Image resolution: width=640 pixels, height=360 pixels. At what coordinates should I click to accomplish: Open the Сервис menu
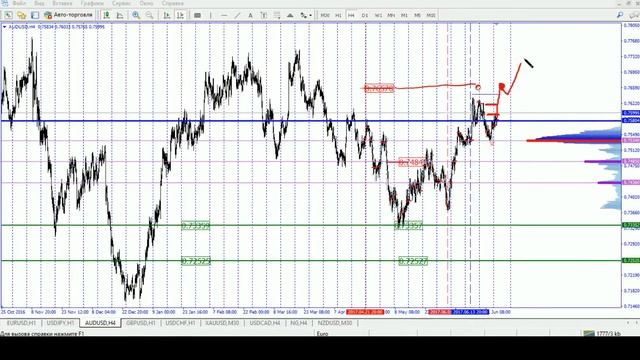coord(121,3)
